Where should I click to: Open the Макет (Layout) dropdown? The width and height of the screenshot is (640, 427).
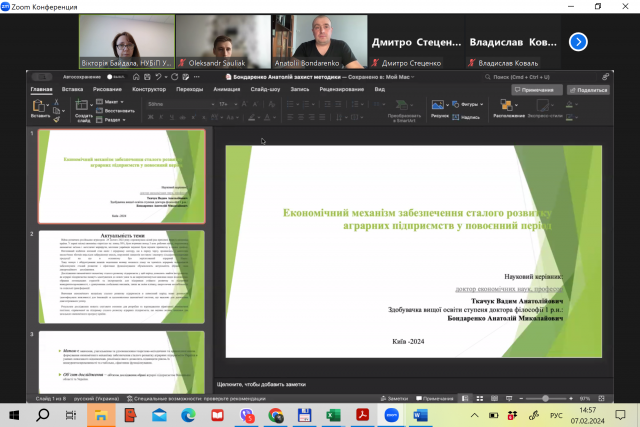[112, 102]
